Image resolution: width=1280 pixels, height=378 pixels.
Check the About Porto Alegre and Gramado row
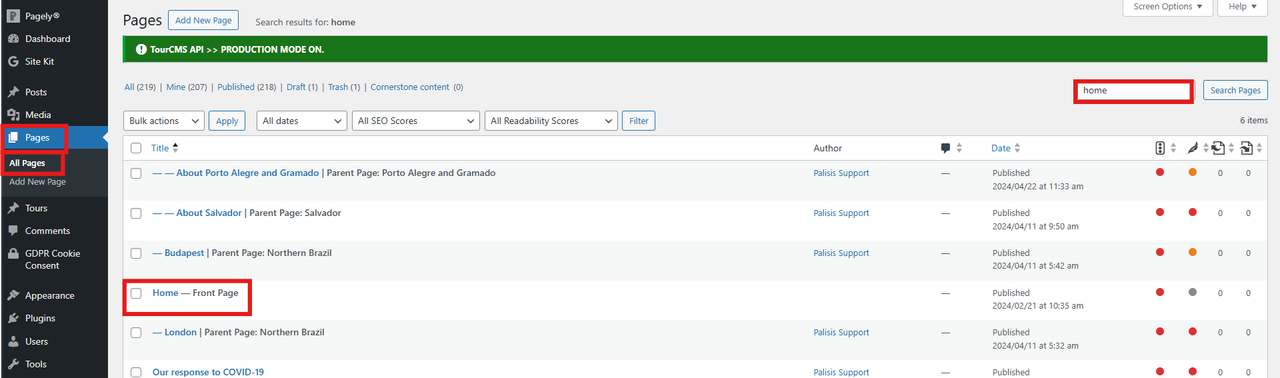(136, 173)
